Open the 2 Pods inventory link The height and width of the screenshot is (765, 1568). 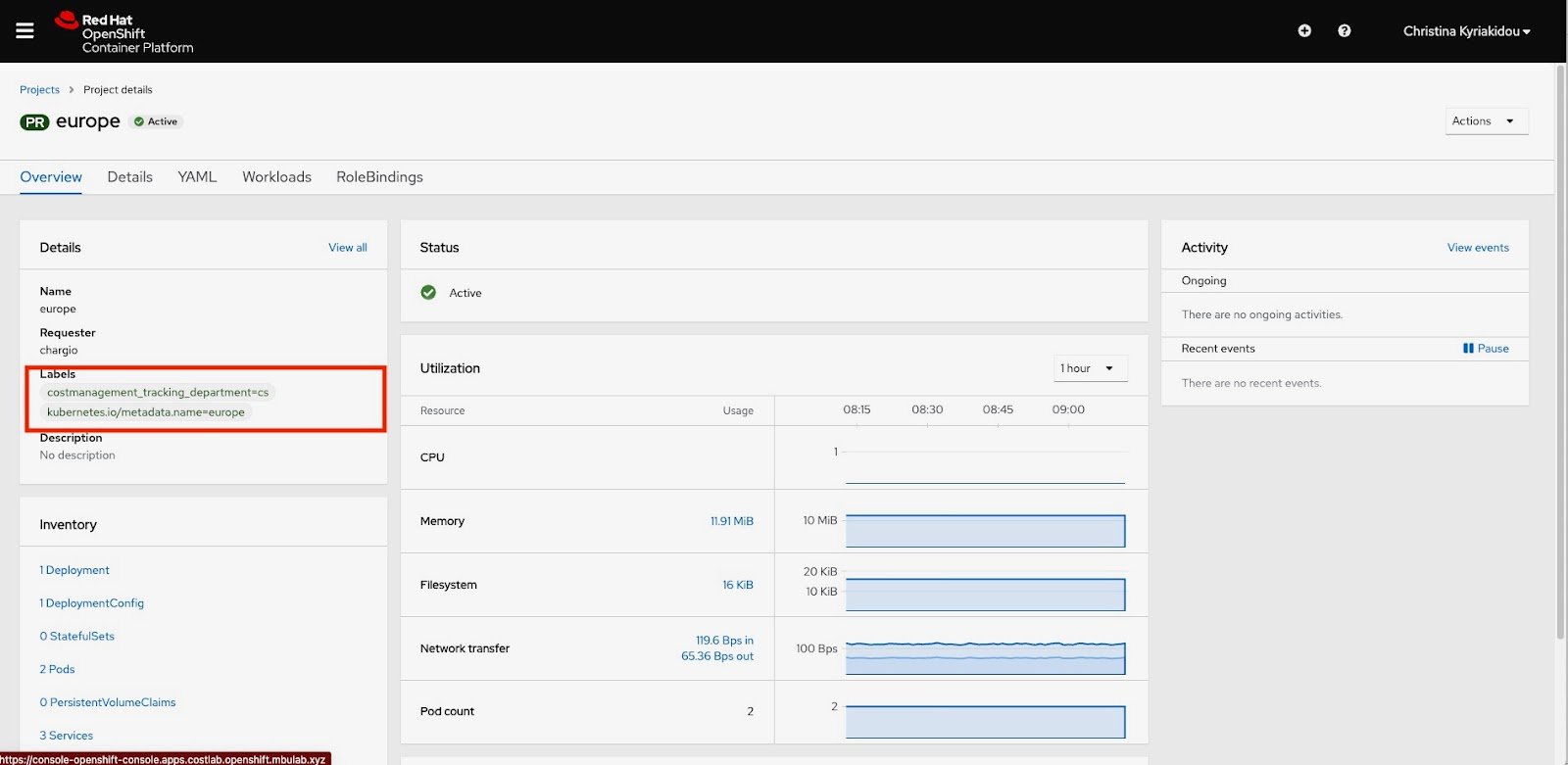pyautogui.click(x=57, y=669)
